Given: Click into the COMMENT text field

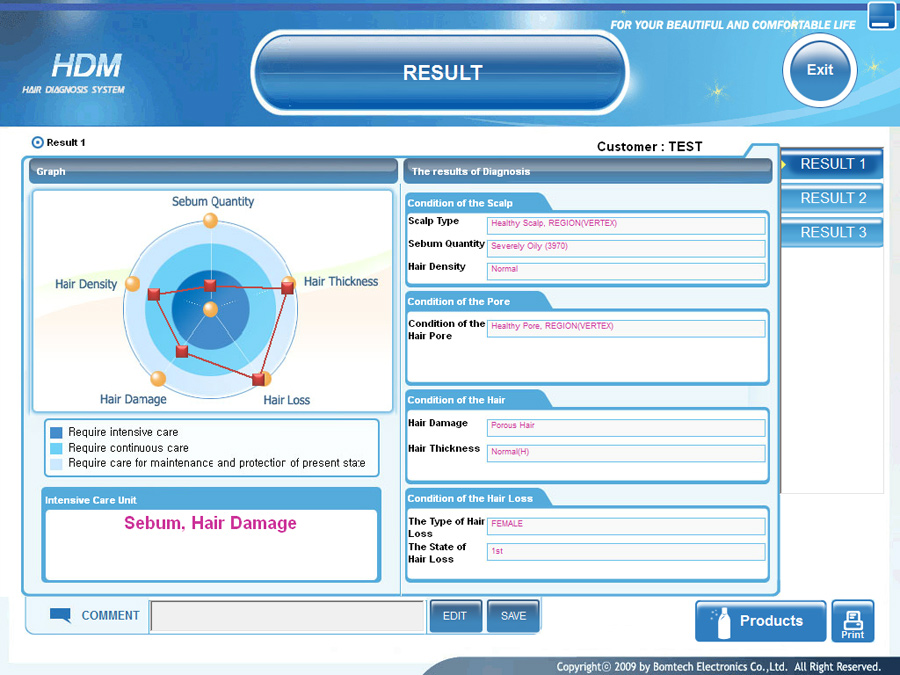Looking at the screenshot, I should [288, 616].
